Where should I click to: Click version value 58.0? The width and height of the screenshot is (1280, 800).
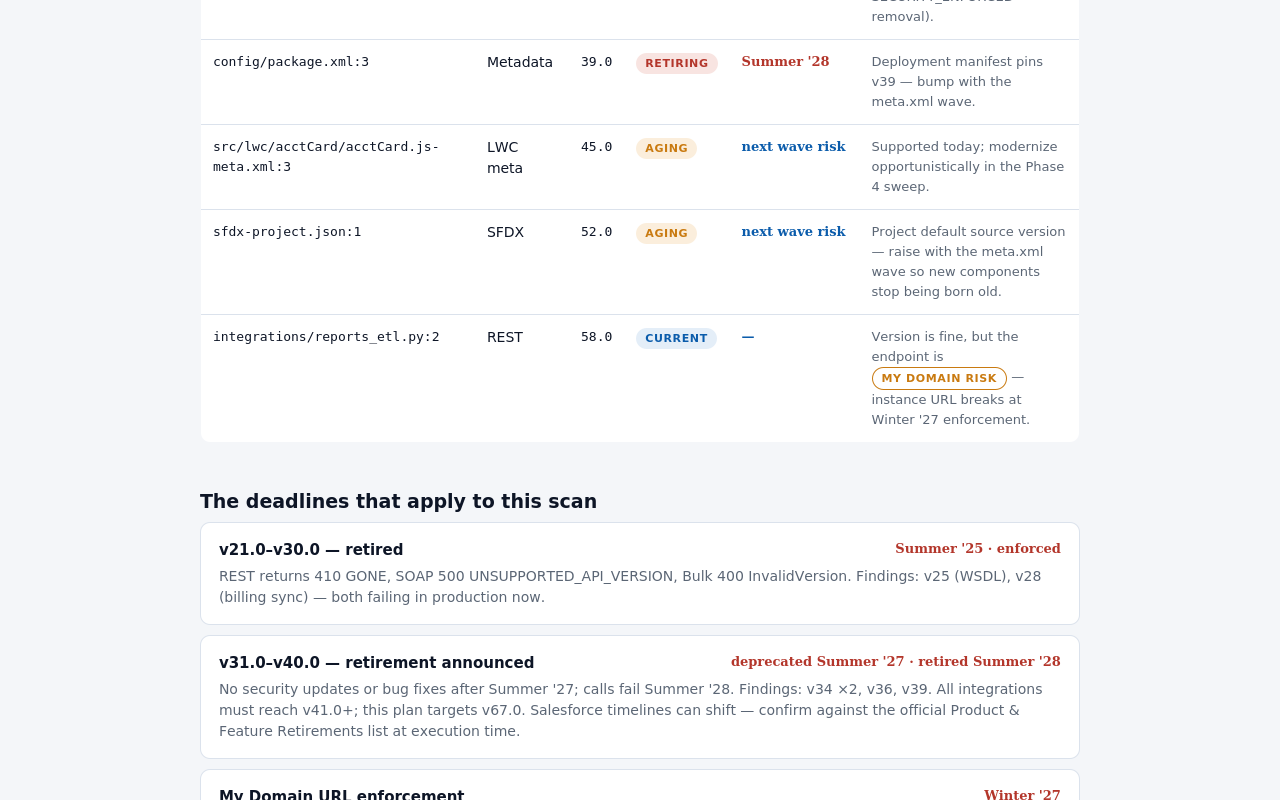[597, 337]
